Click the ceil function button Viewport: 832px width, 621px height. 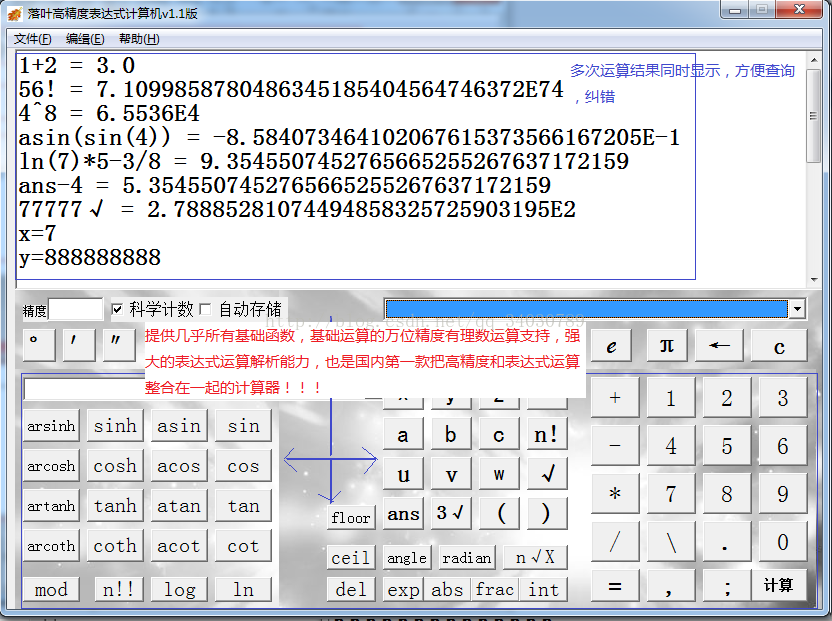click(x=351, y=557)
